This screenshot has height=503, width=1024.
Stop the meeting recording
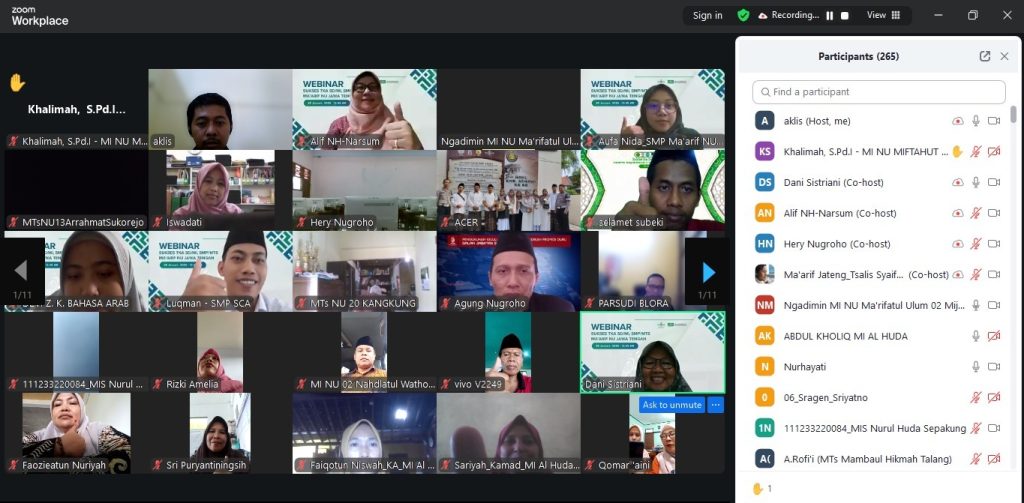point(845,15)
